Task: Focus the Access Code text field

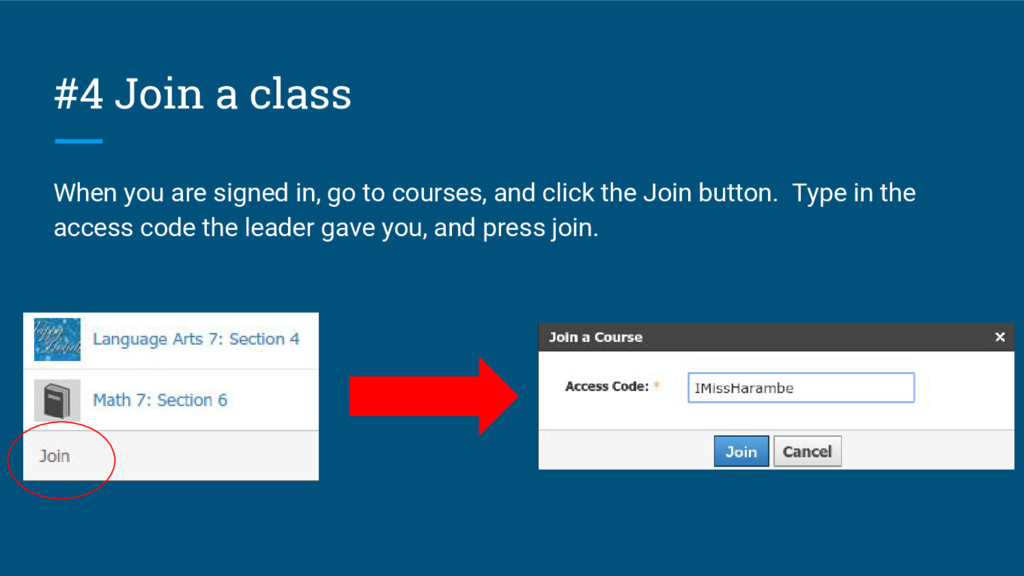Action: click(x=800, y=388)
